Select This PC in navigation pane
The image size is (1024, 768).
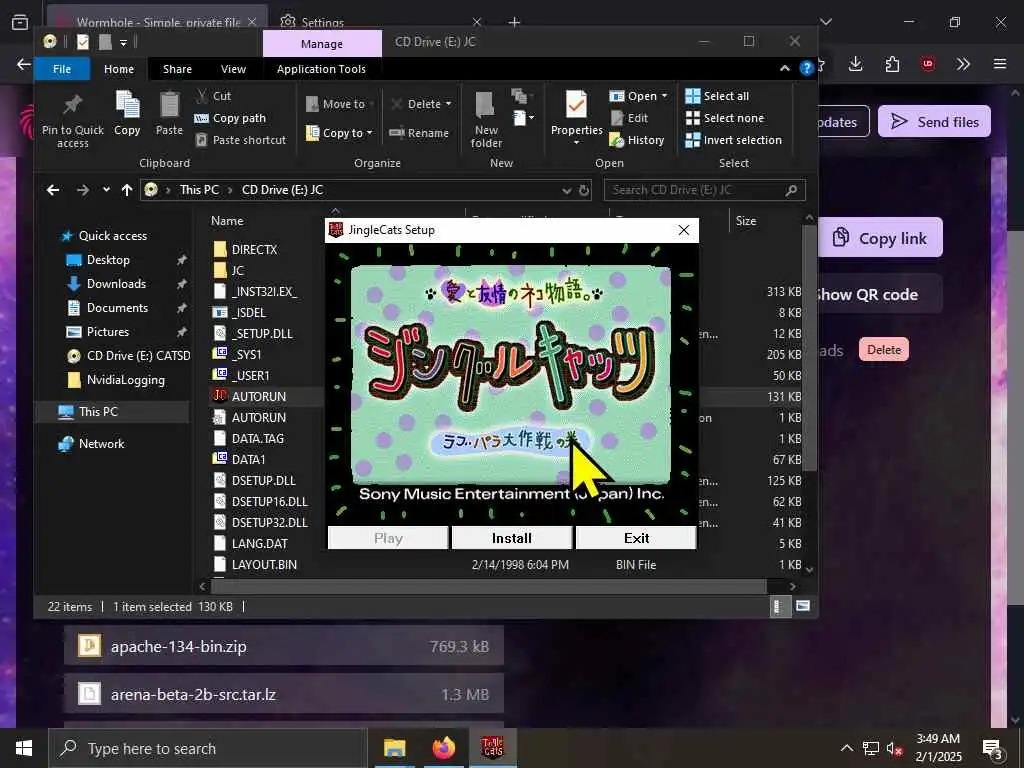(x=98, y=411)
